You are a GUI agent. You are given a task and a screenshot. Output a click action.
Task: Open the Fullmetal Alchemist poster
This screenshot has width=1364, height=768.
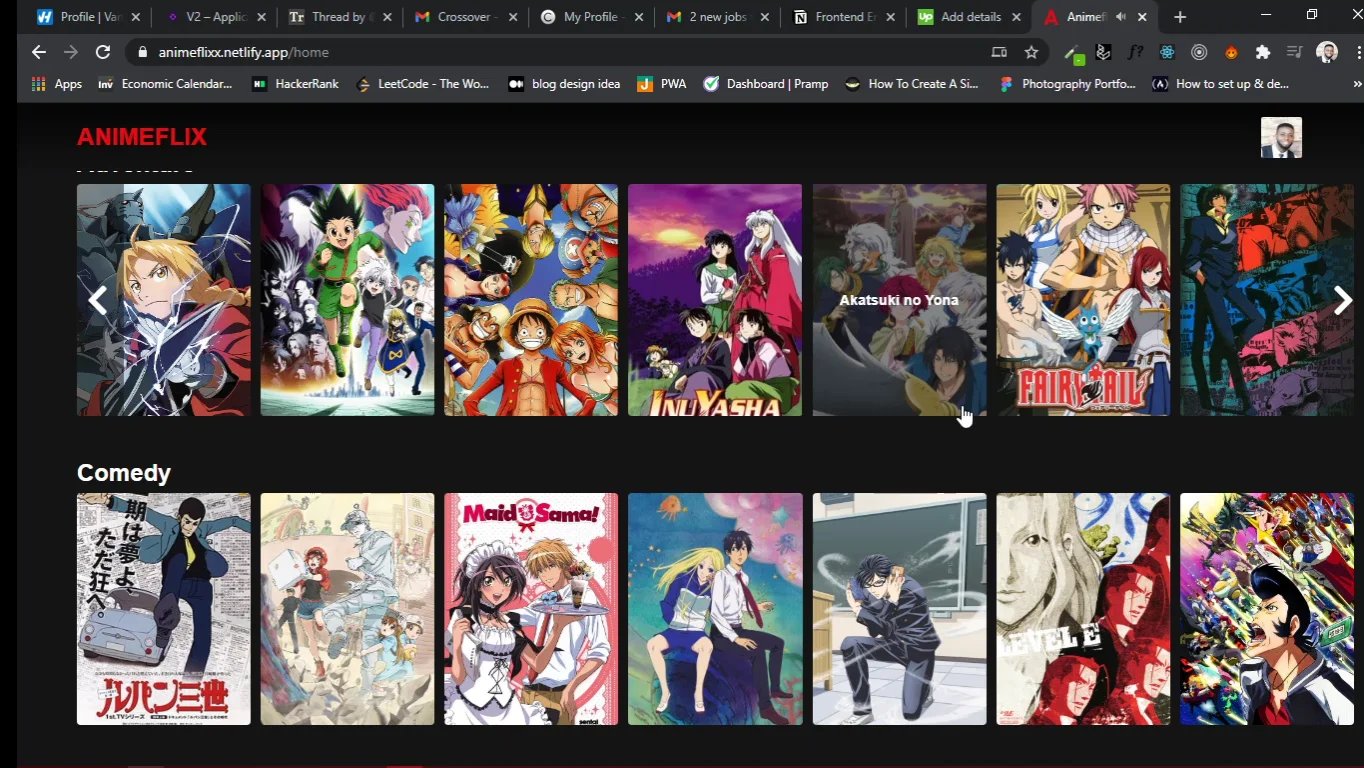(x=164, y=300)
